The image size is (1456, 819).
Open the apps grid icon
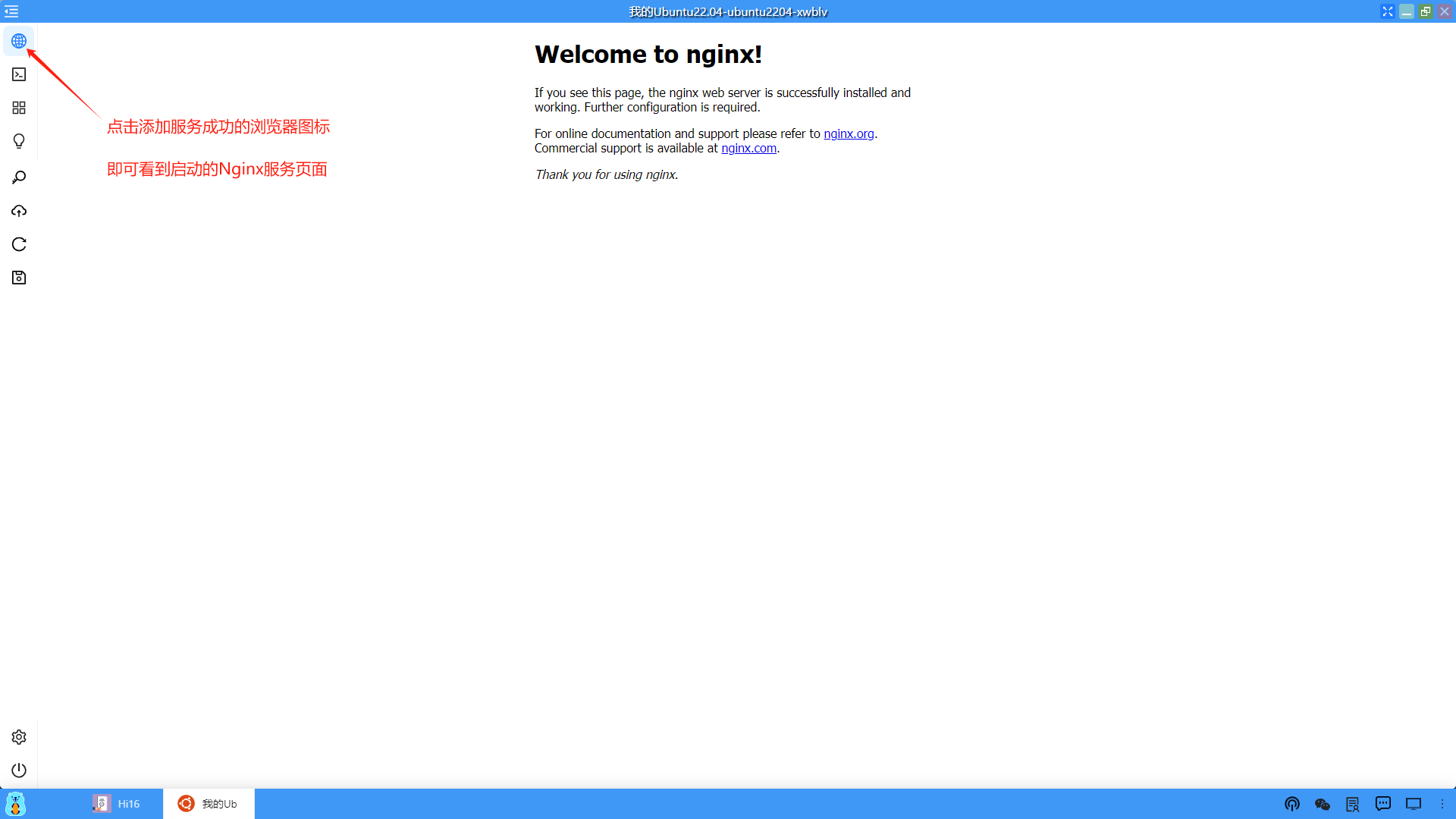(19, 108)
